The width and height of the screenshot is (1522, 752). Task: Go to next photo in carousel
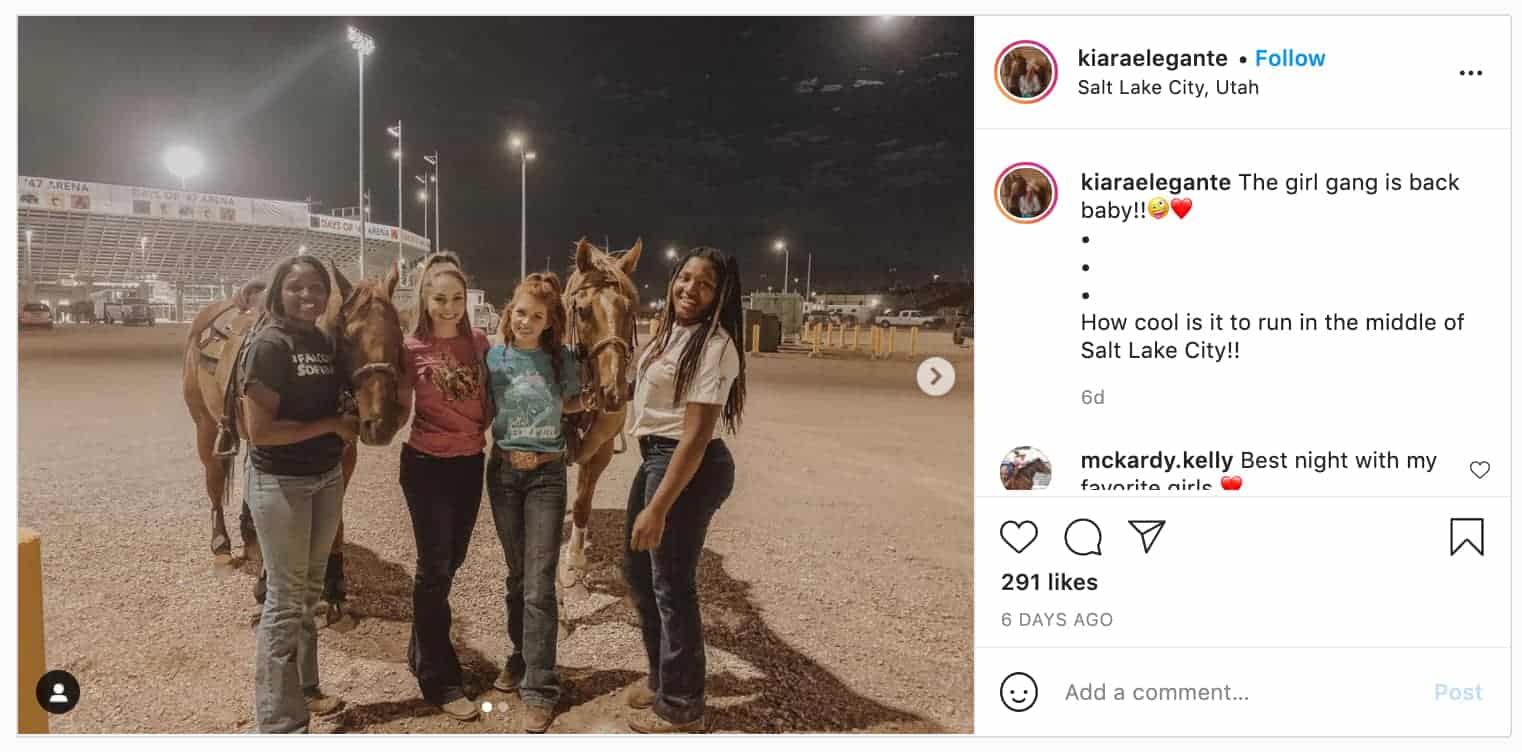(936, 376)
